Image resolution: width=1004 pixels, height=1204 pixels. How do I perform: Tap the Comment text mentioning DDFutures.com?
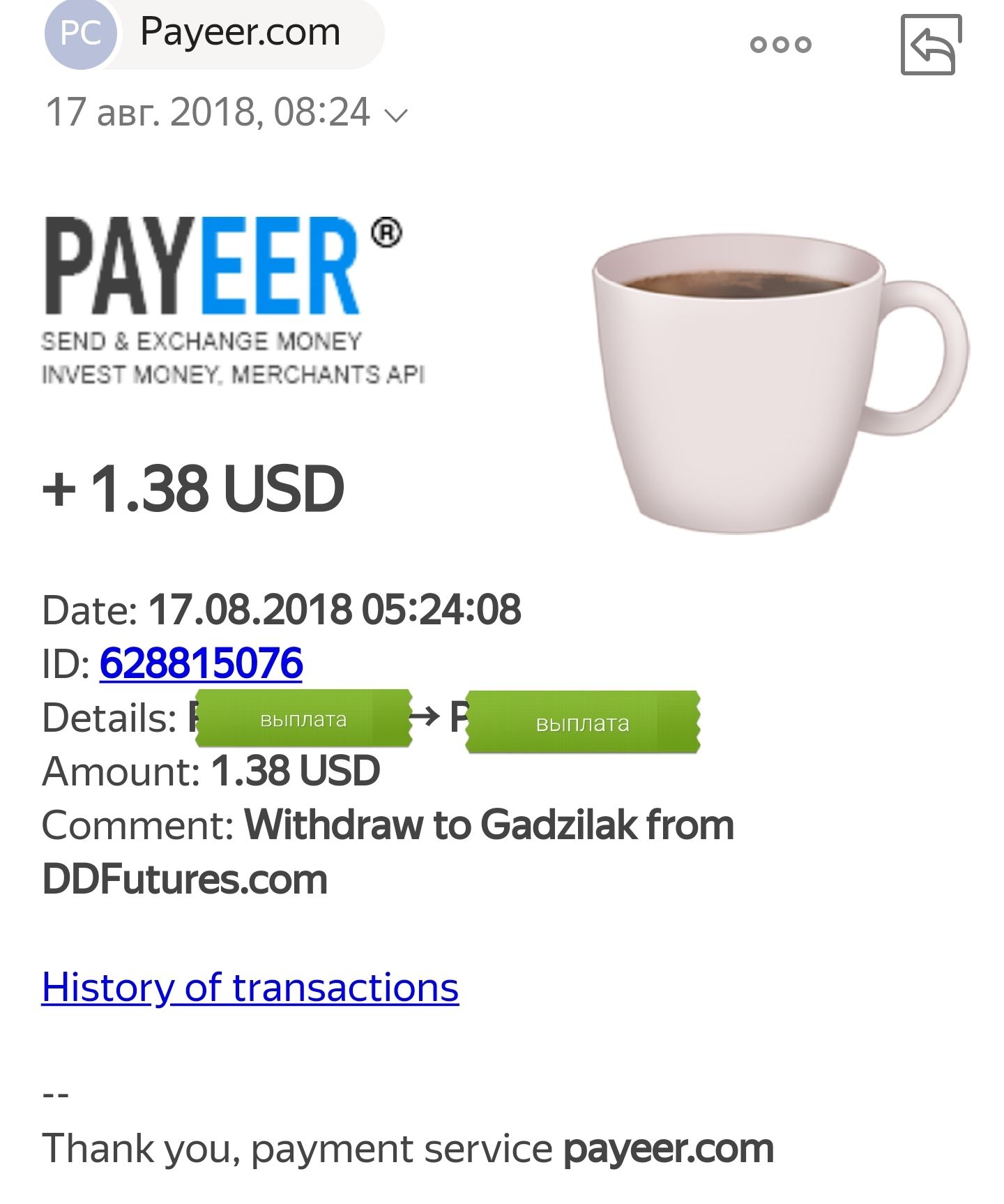[x=388, y=852]
